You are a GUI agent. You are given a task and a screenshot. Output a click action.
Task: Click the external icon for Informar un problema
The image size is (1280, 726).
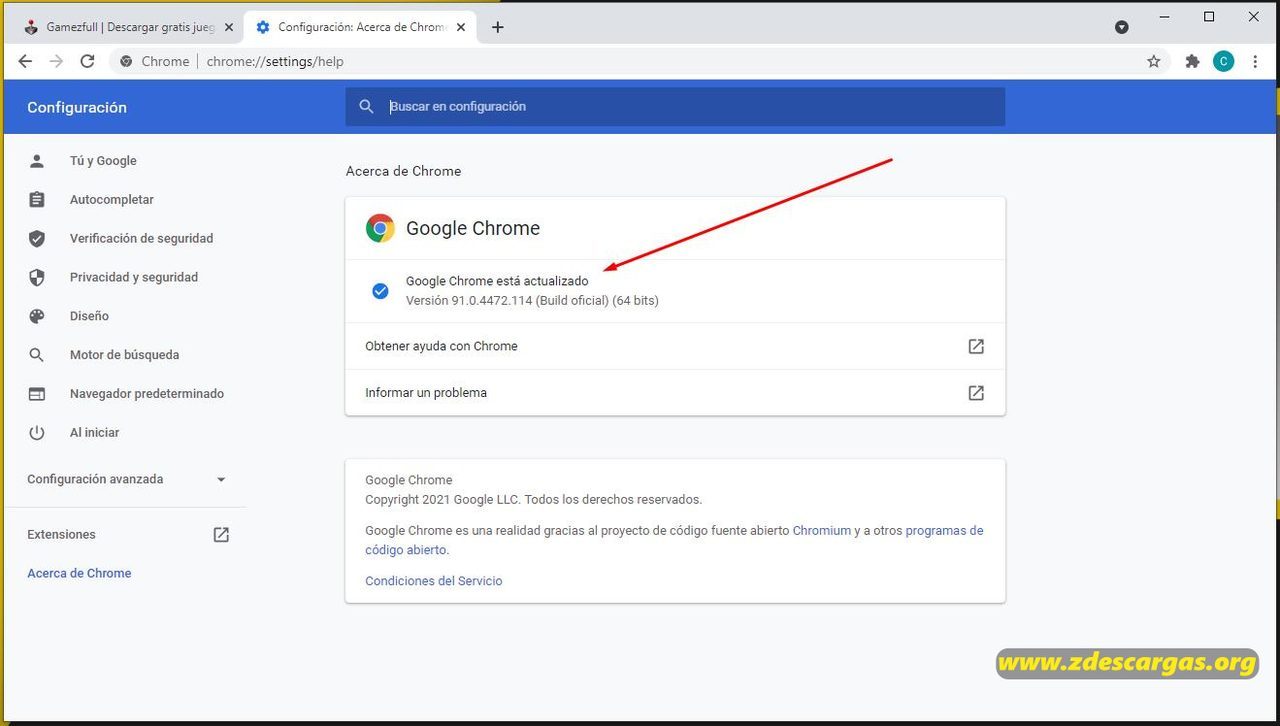point(976,393)
